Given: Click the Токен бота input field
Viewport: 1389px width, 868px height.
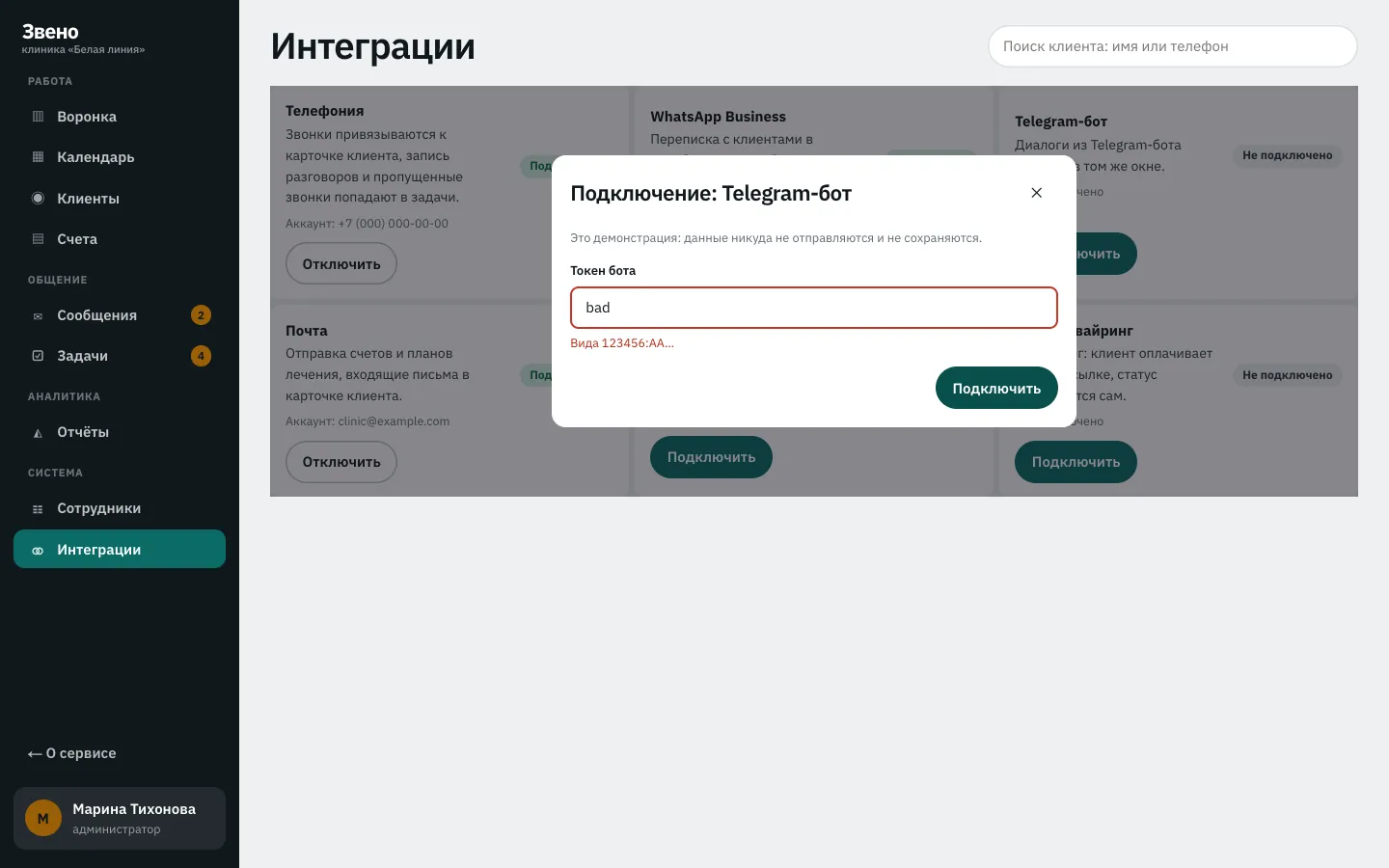Looking at the screenshot, I should (814, 308).
